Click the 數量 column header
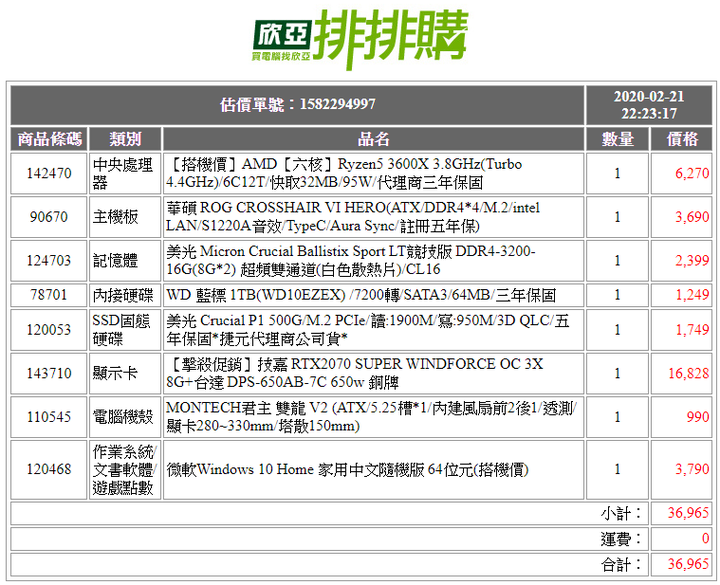This screenshot has height=585, width=720. 618,139
